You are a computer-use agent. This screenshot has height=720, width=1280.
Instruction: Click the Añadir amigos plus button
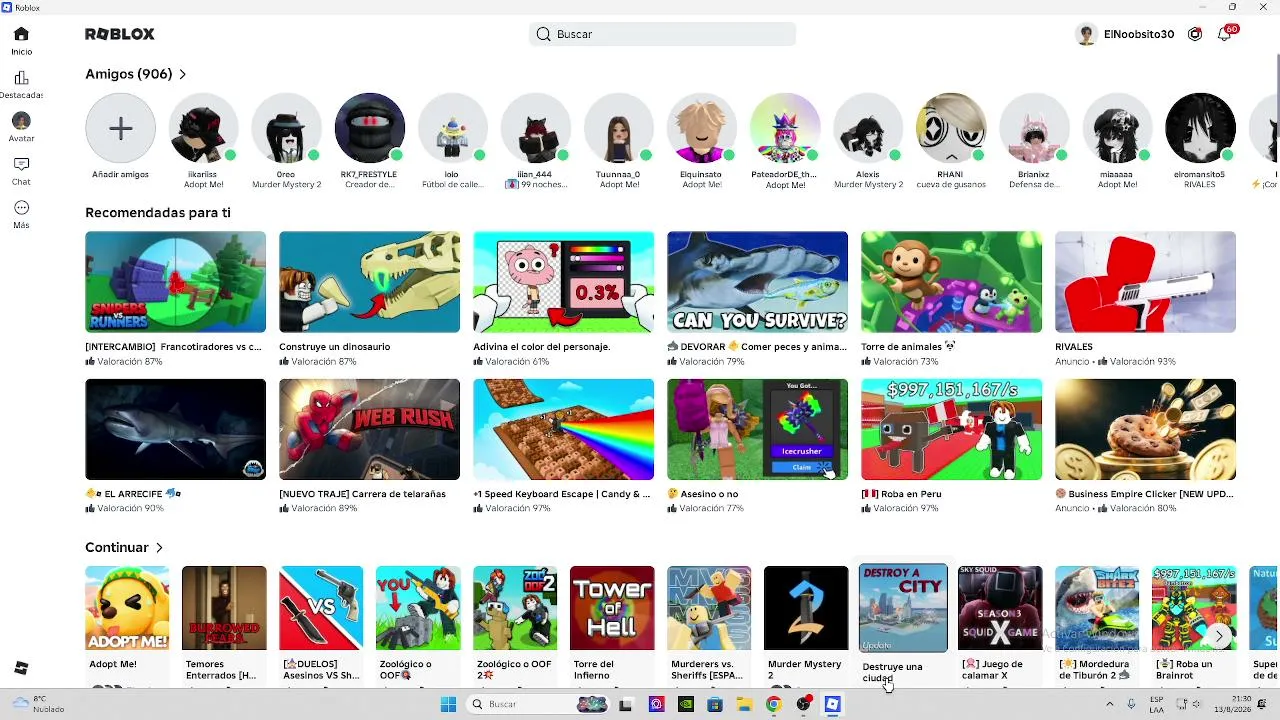[120, 128]
